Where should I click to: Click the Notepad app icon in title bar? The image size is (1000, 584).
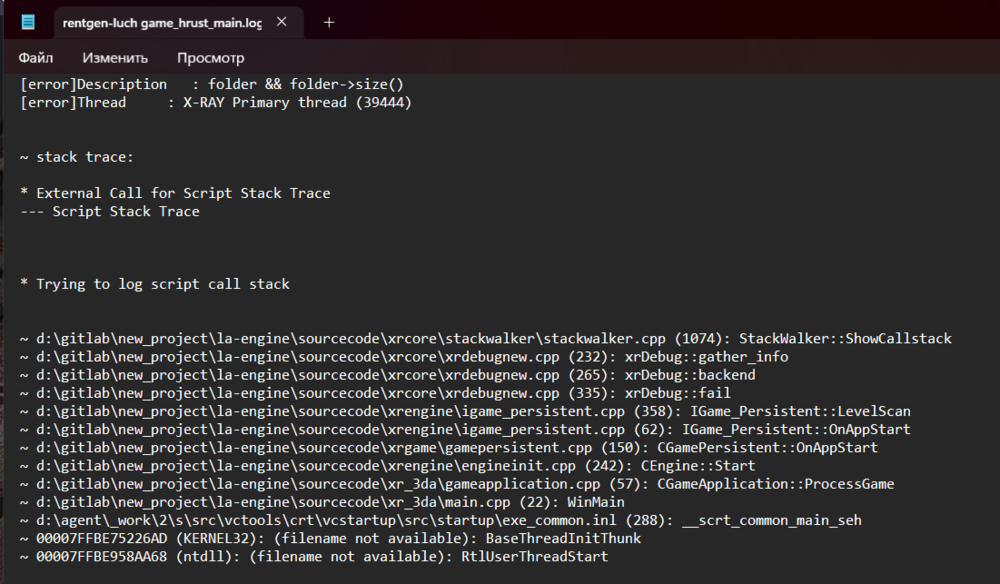28,22
